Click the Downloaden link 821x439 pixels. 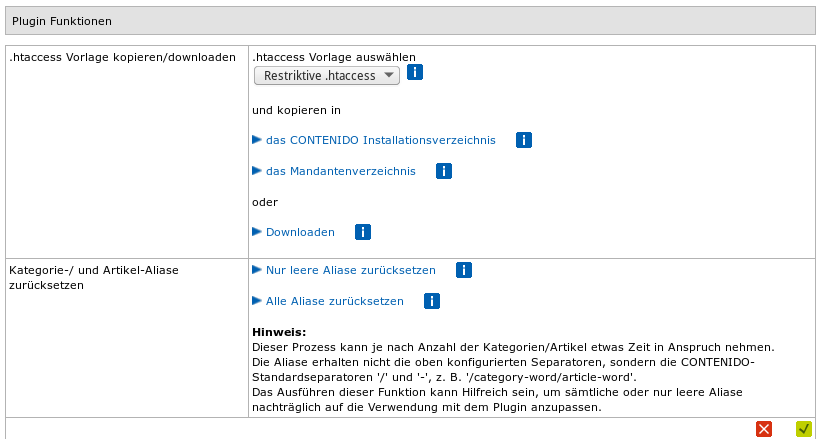pos(300,233)
